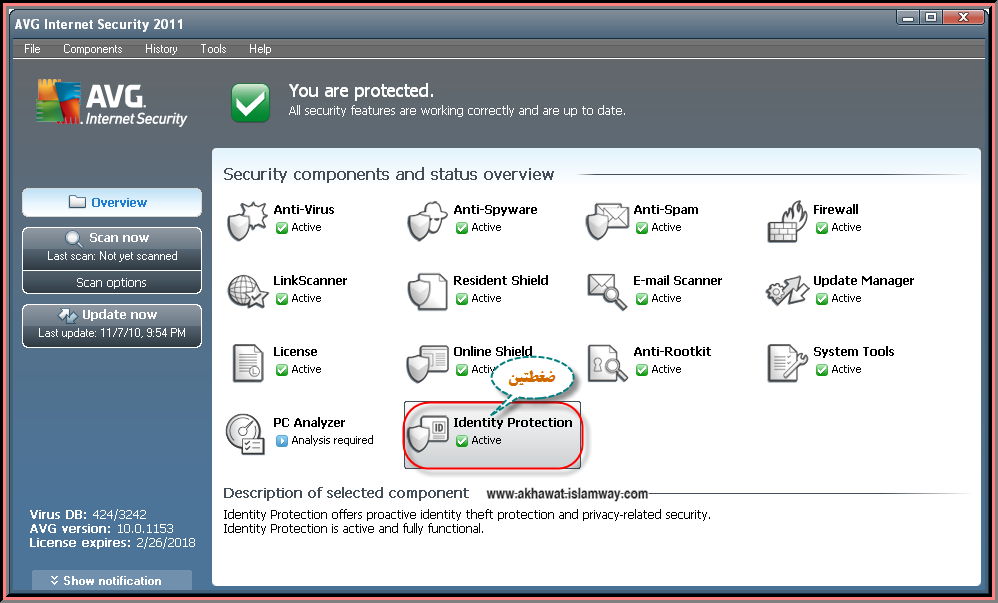Select the PC Analyzer label
Viewport: 998px width, 603px height.
click(x=309, y=423)
